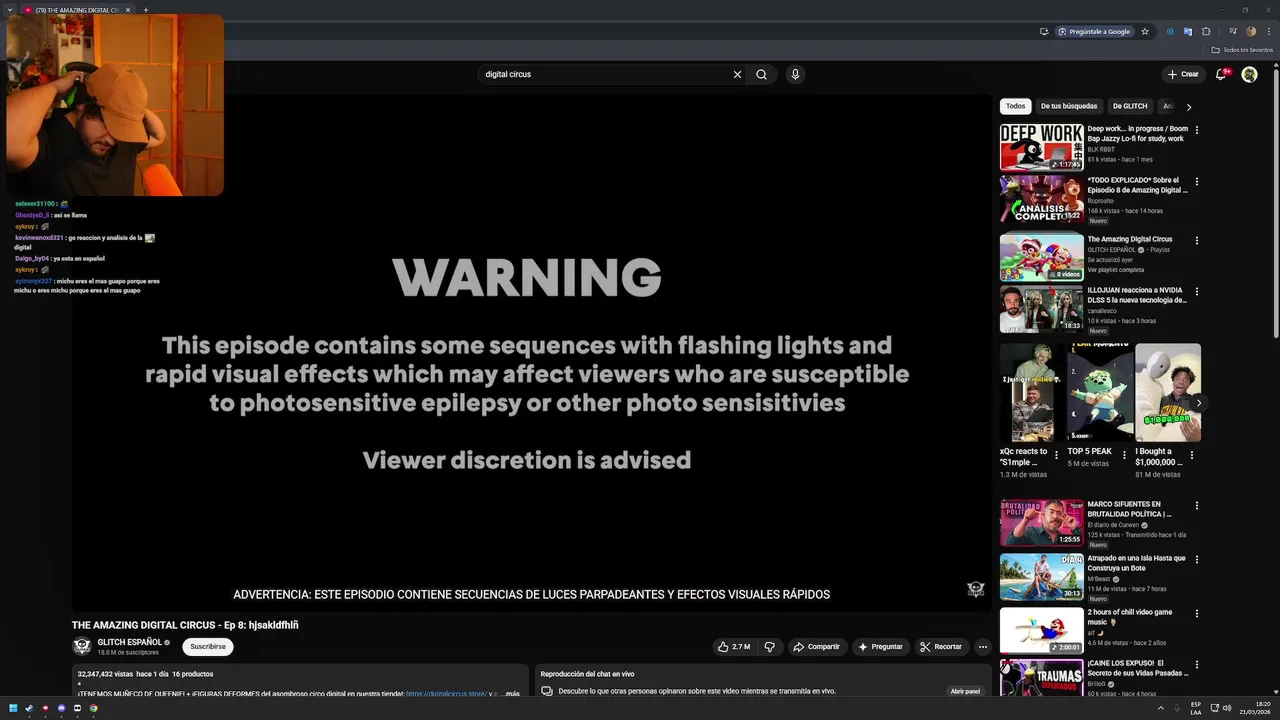Clear the 'digital circus' search text
The image size is (1280, 720).
737,74
